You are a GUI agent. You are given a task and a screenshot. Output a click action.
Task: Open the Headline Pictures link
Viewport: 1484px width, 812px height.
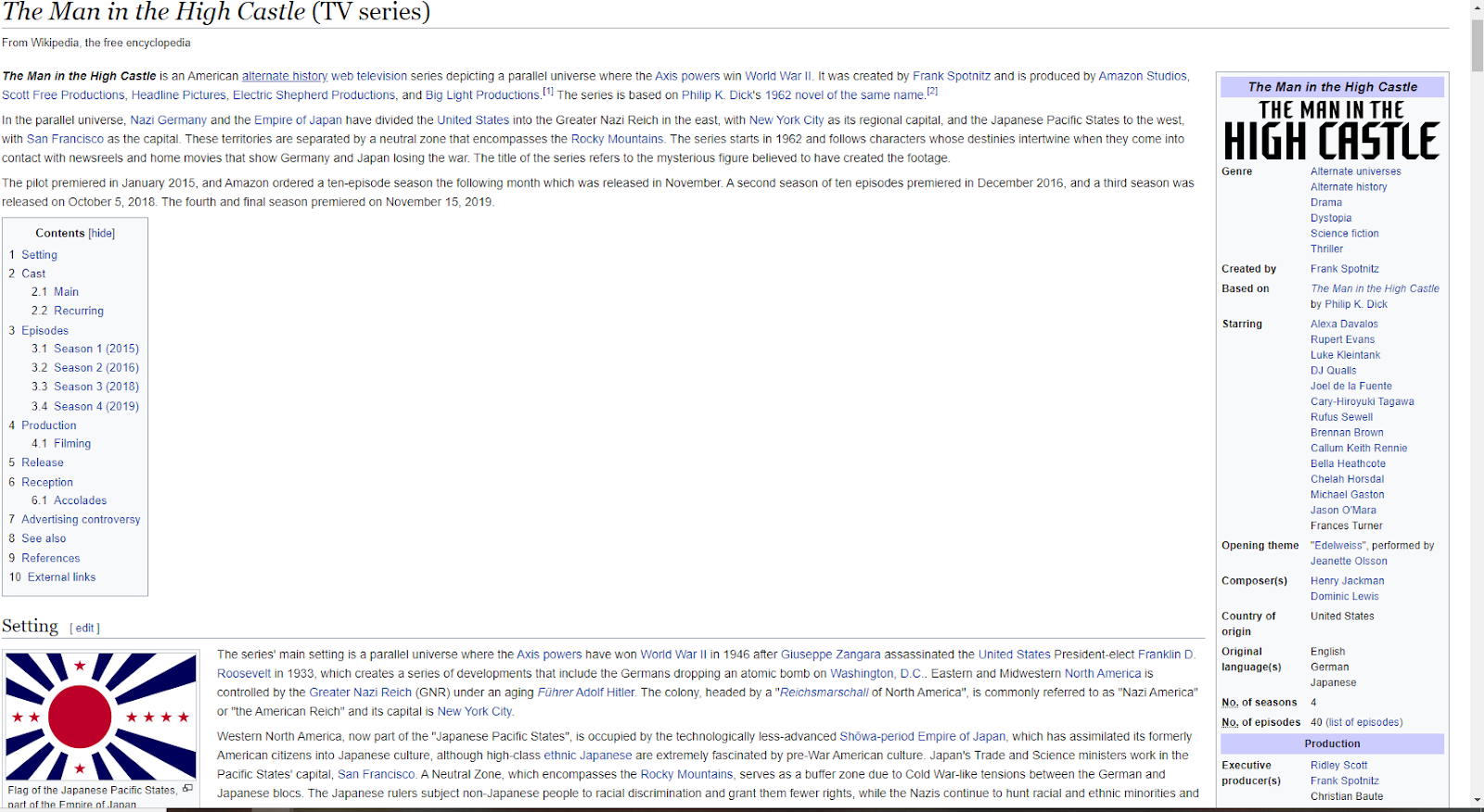[178, 95]
